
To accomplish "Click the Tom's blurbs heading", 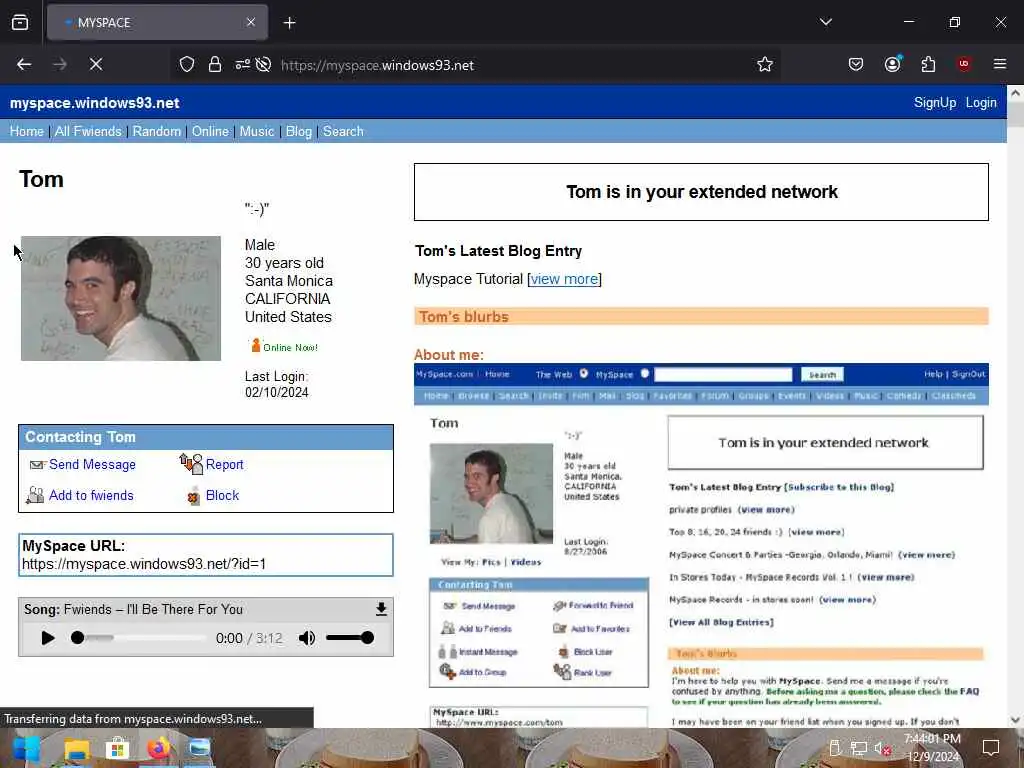I will click(x=464, y=317).
